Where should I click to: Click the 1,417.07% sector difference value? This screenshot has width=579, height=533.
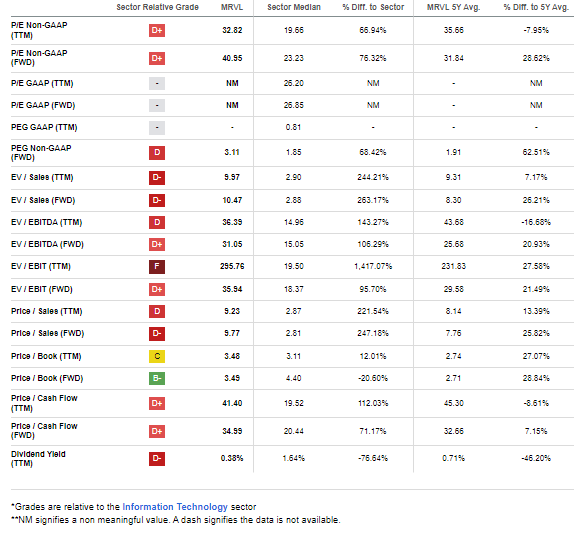point(373,266)
